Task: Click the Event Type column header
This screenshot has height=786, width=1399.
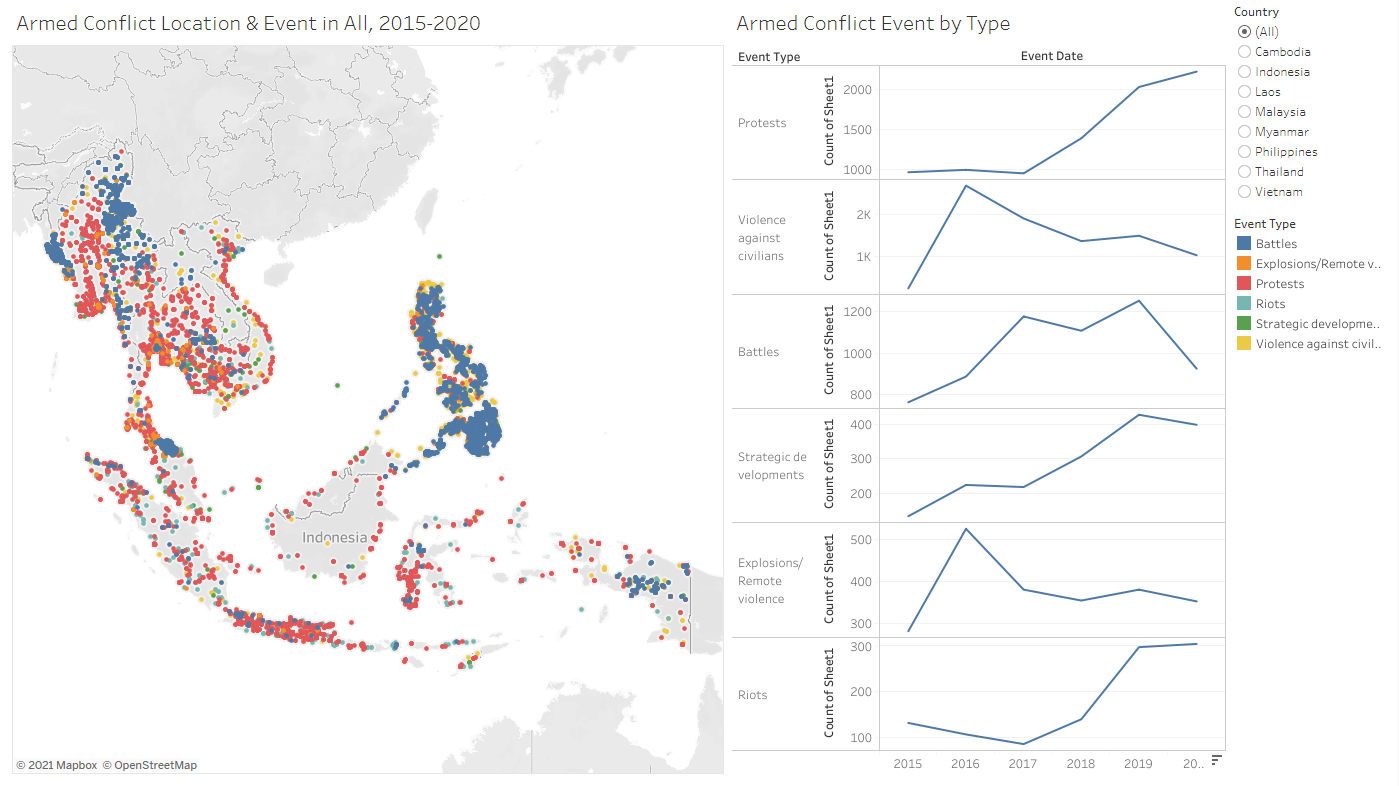Action: click(768, 57)
